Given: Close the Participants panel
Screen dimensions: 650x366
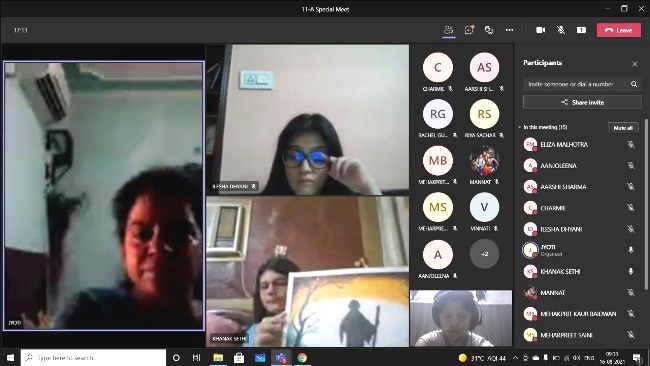Looking at the screenshot, I should point(635,64).
